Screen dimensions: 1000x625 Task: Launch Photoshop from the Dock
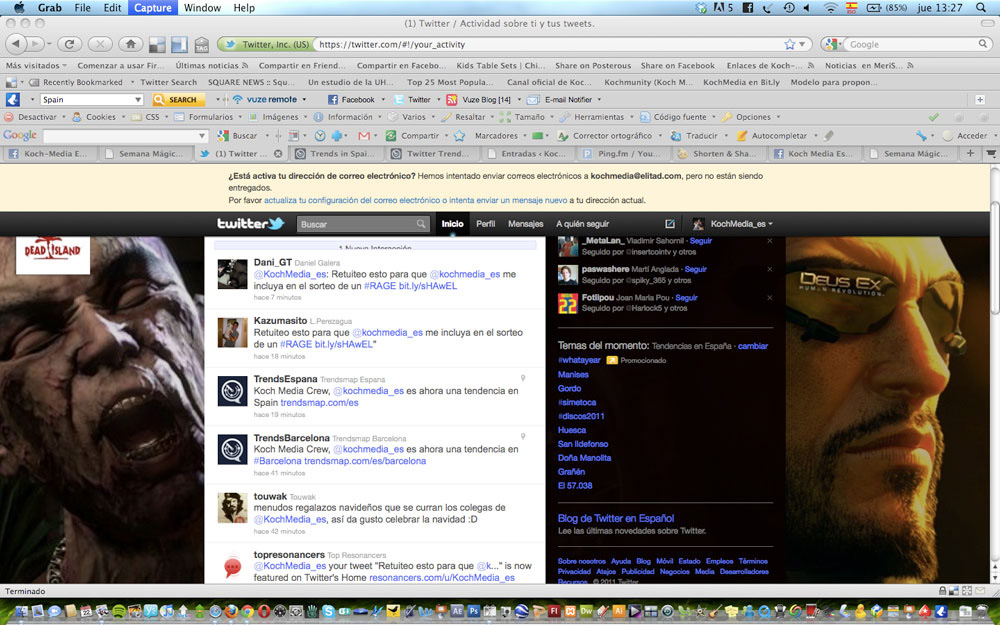[x=473, y=612]
